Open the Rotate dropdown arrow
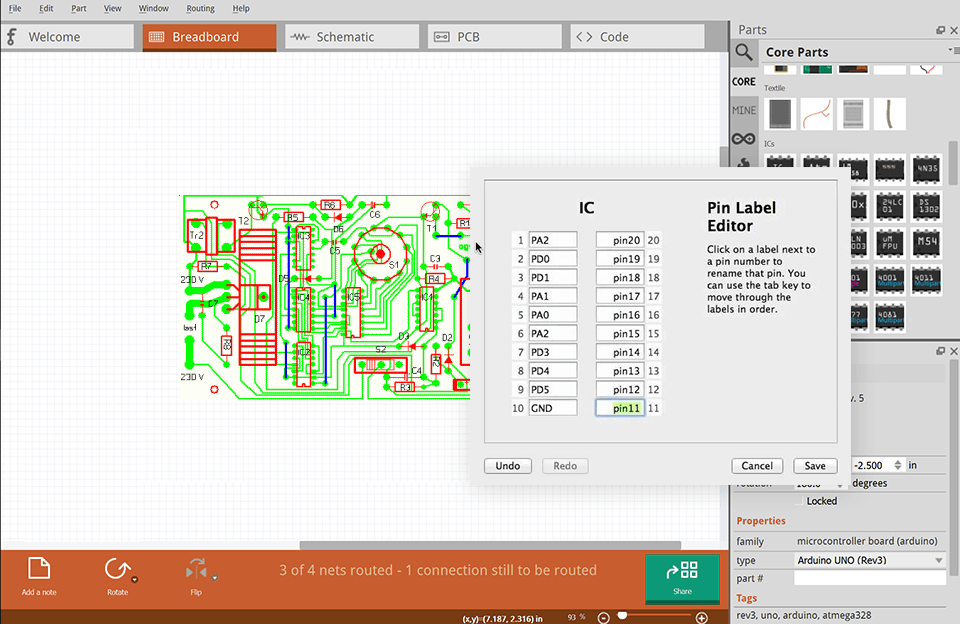This screenshot has height=624, width=960. [134, 578]
